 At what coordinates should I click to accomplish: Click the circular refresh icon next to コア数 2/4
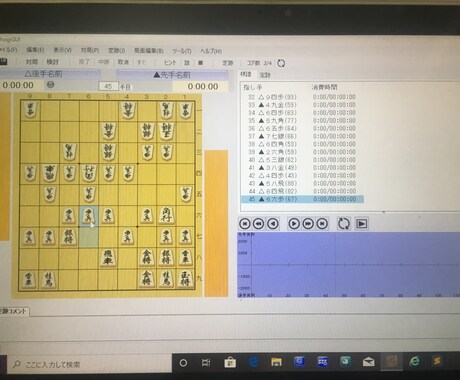pyautogui.click(x=281, y=63)
